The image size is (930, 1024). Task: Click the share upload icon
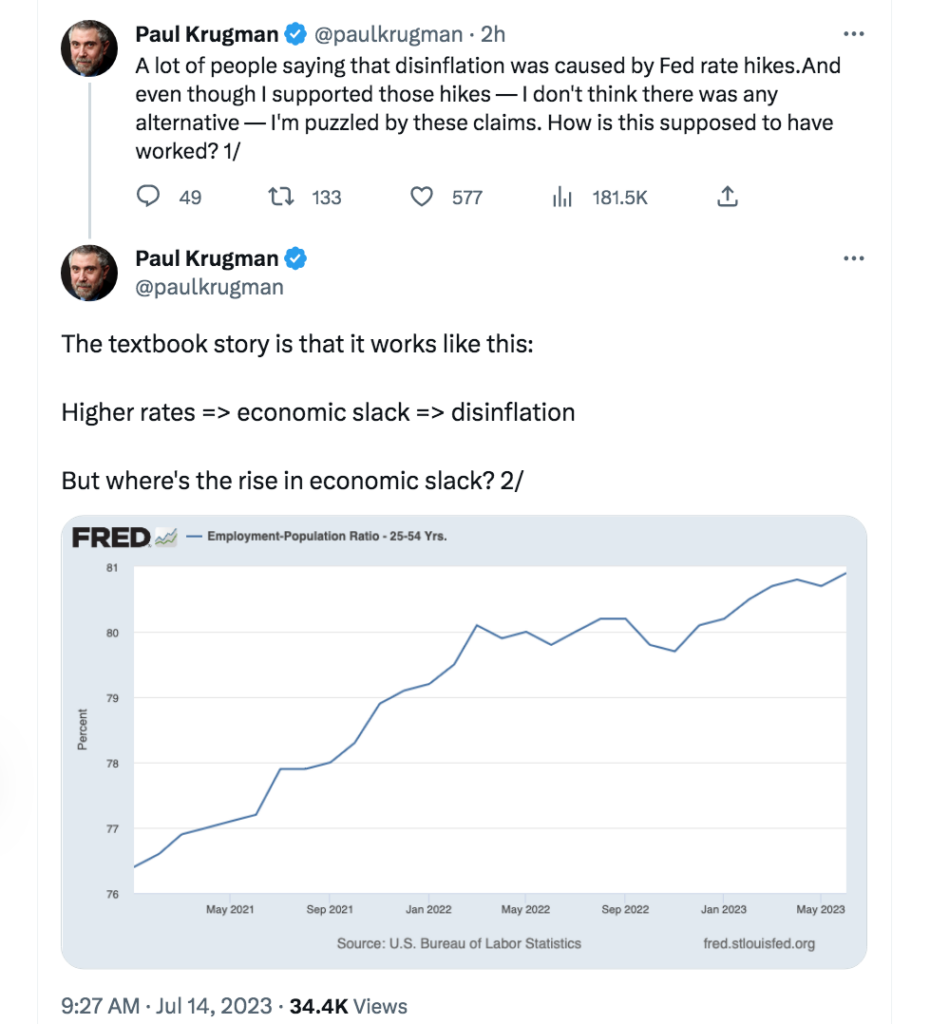click(727, 196)
